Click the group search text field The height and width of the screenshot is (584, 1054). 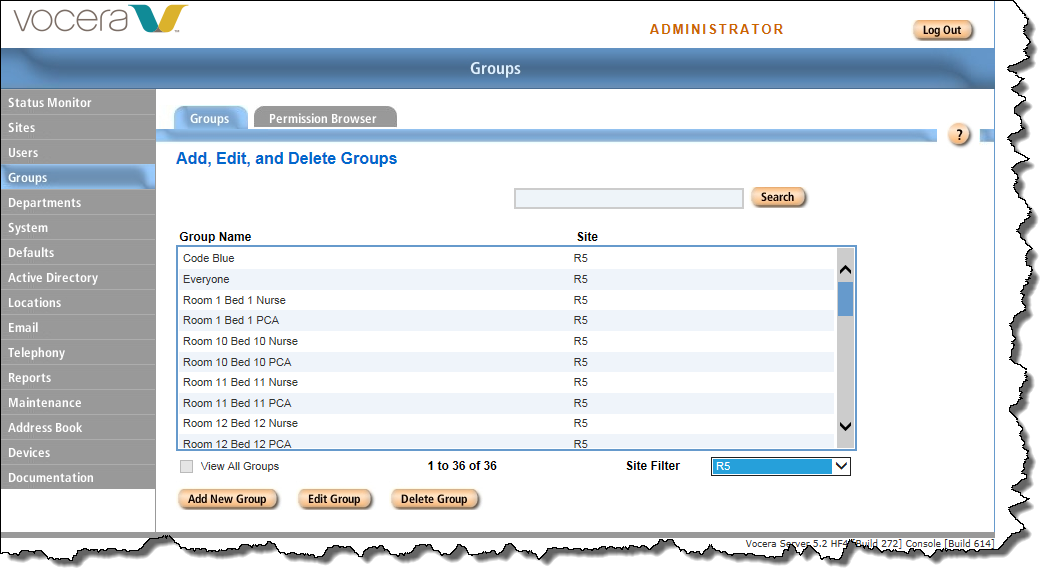click(628, 199)
